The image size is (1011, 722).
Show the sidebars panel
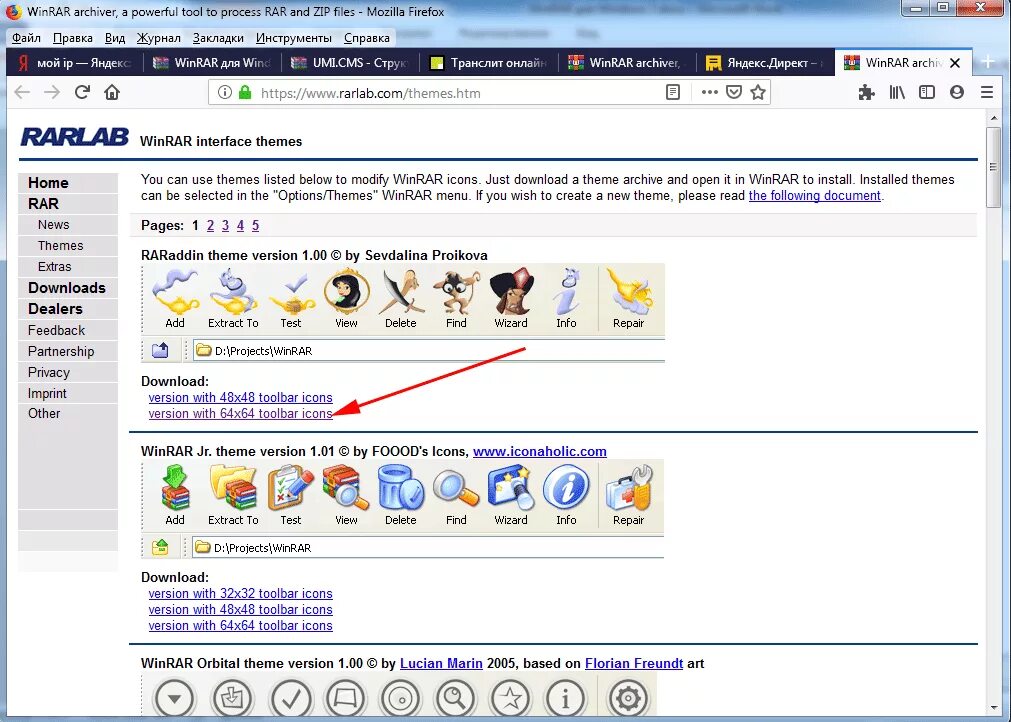coord(927,92)
